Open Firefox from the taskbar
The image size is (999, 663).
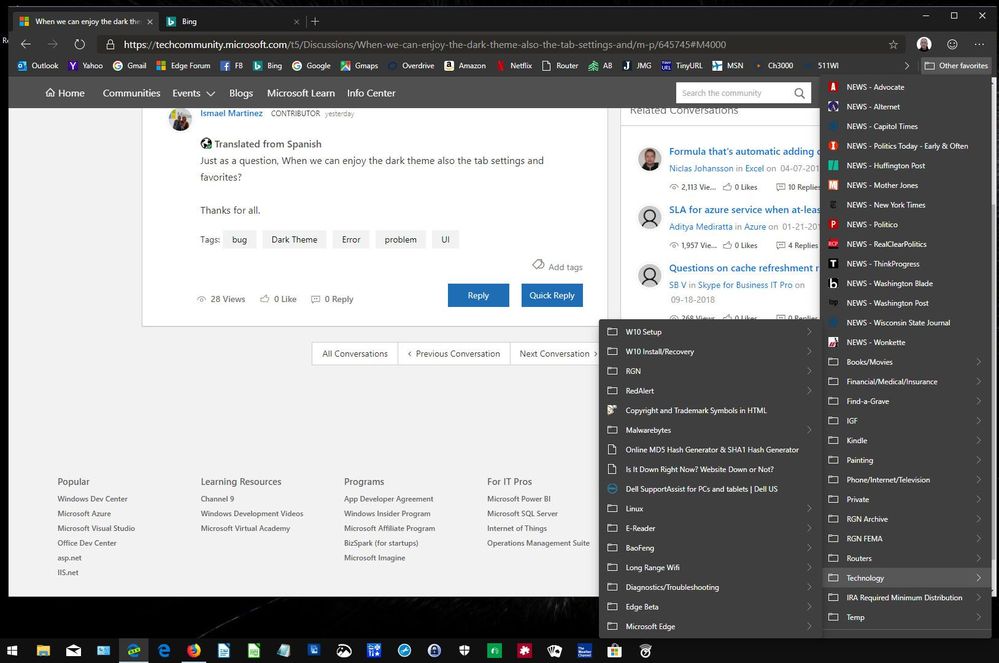click(x=193, y=650)
